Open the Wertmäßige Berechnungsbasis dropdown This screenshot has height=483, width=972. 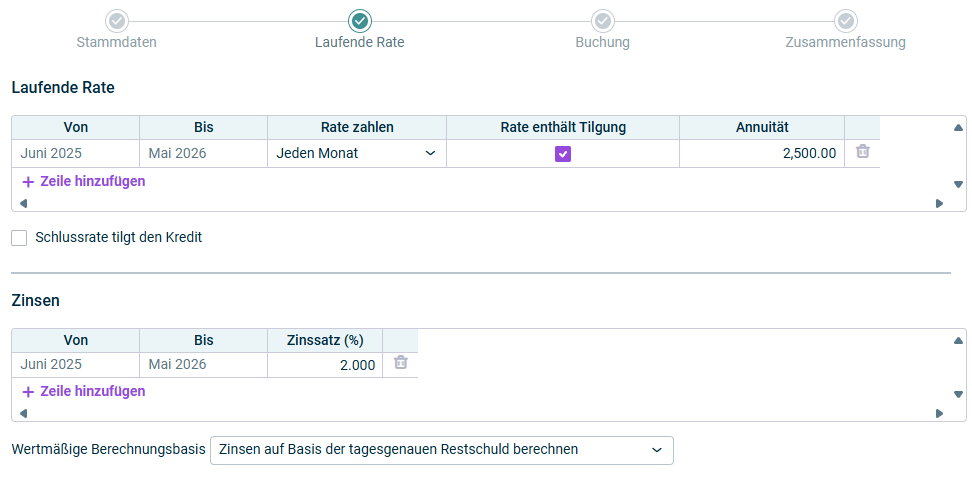[x=441, y=450]
